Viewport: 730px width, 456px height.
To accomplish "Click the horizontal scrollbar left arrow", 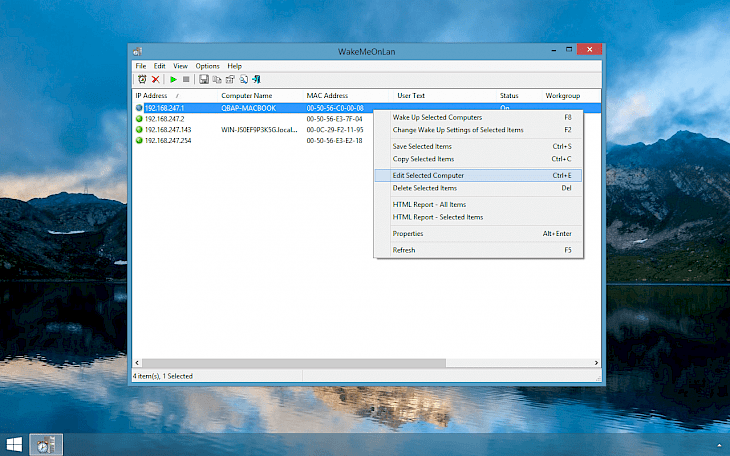I will click(x=137, y=363).
